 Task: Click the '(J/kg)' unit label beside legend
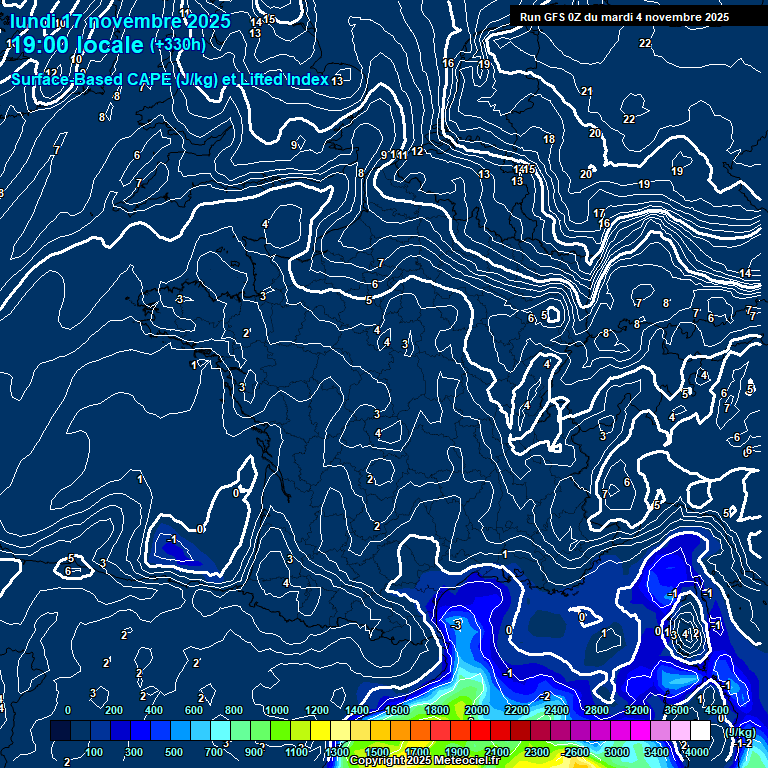(x=740, y=732)
